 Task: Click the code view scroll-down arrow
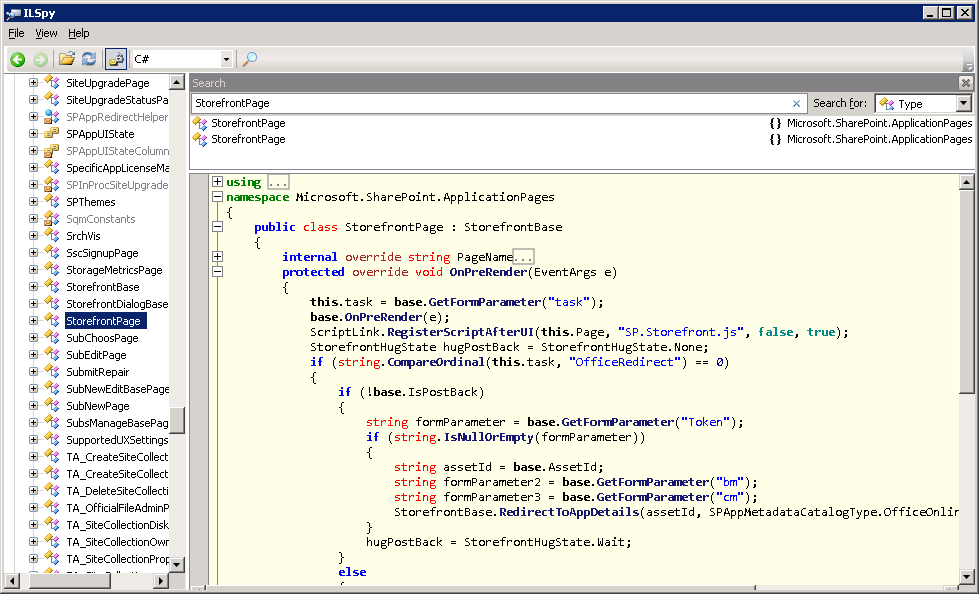(x=967, y=577)
